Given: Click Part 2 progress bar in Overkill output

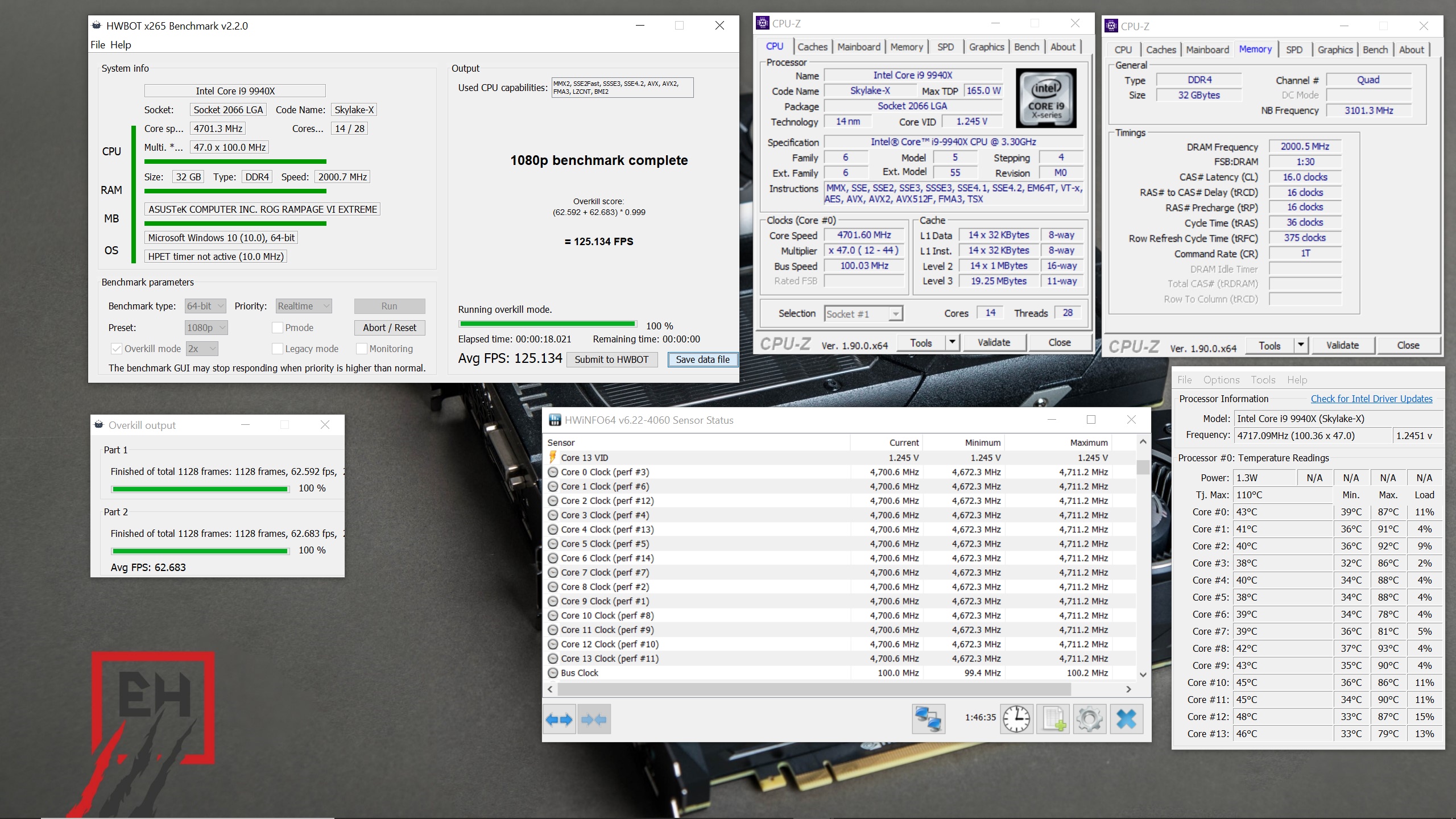Looking at the screenshot, I should point(200,551).
